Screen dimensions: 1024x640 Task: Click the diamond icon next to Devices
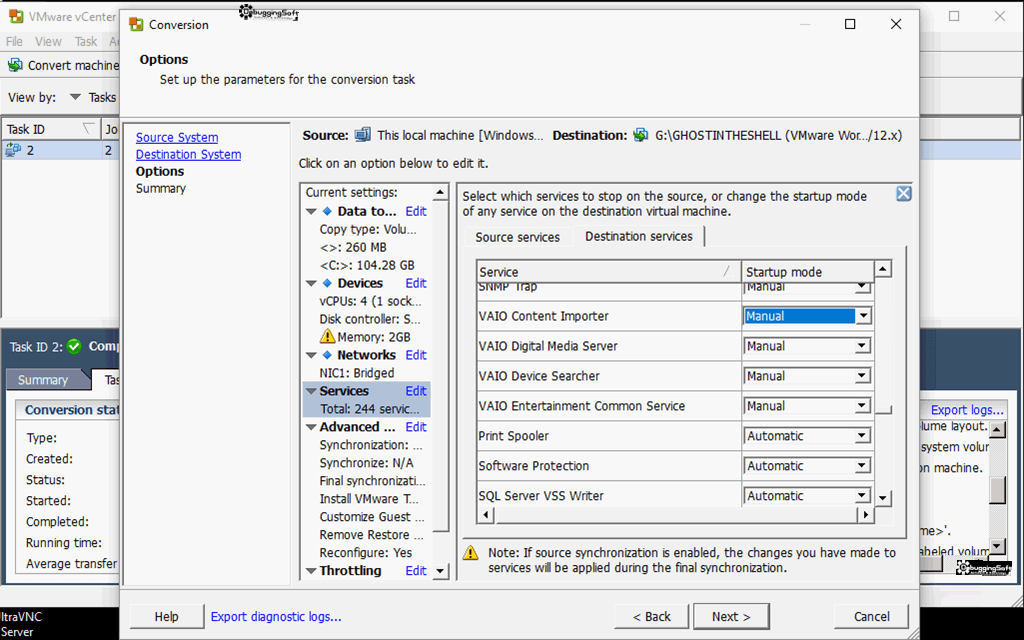[x=327, y=283]
